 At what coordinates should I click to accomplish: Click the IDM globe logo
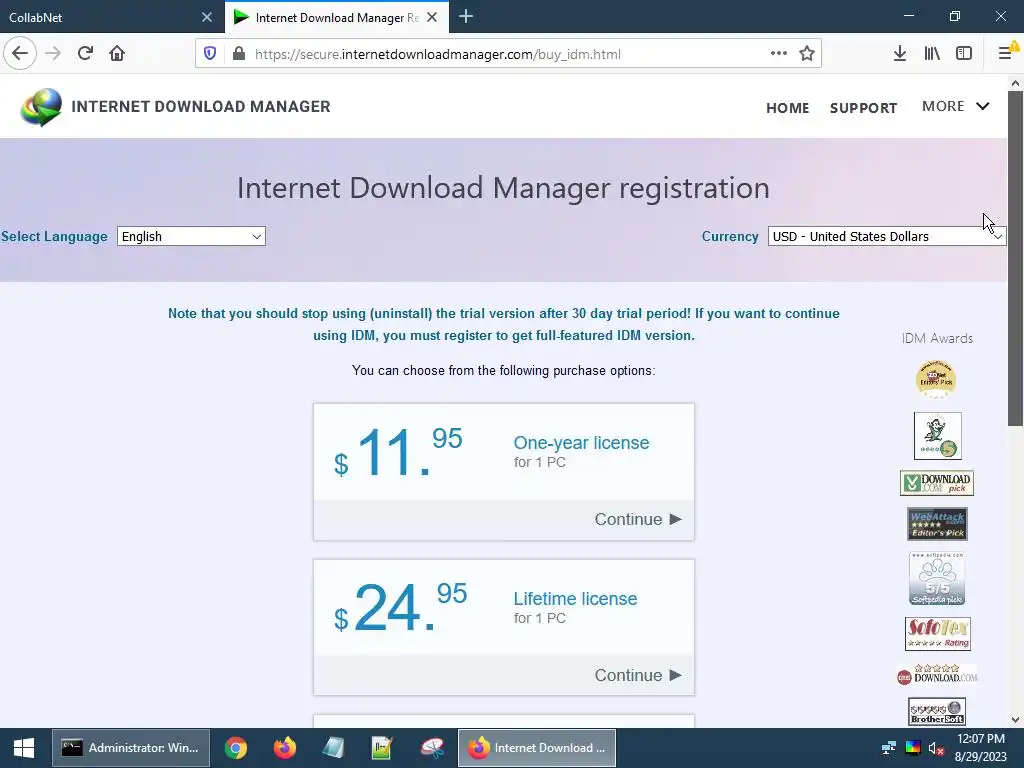pyautogui.click(x=41, y=106)
